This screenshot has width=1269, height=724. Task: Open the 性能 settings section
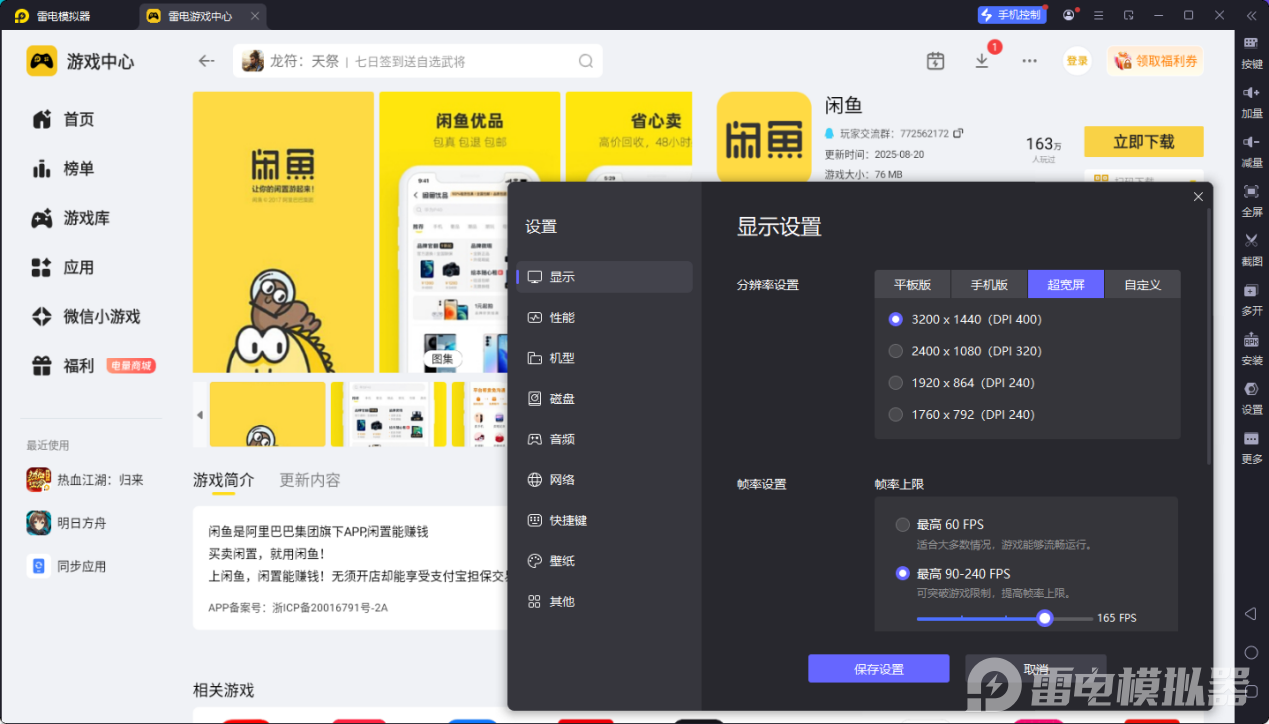click(562, 317)
